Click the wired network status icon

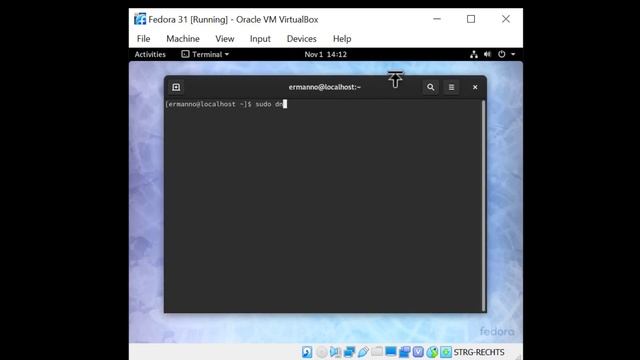click(x=473, y=54)
